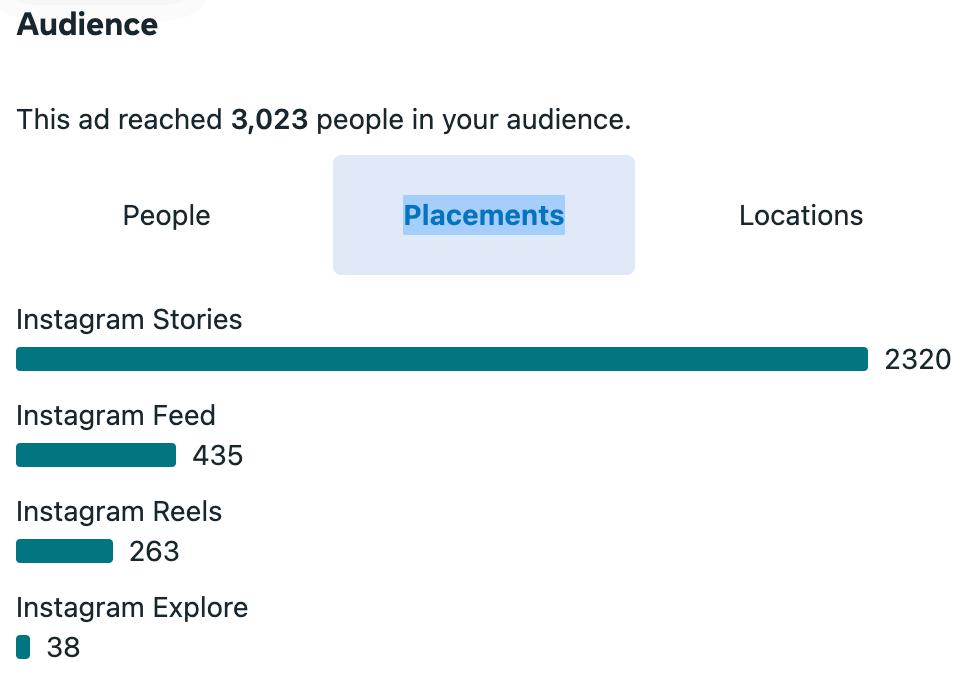Click the 263 Reels count

coord(154,552)
